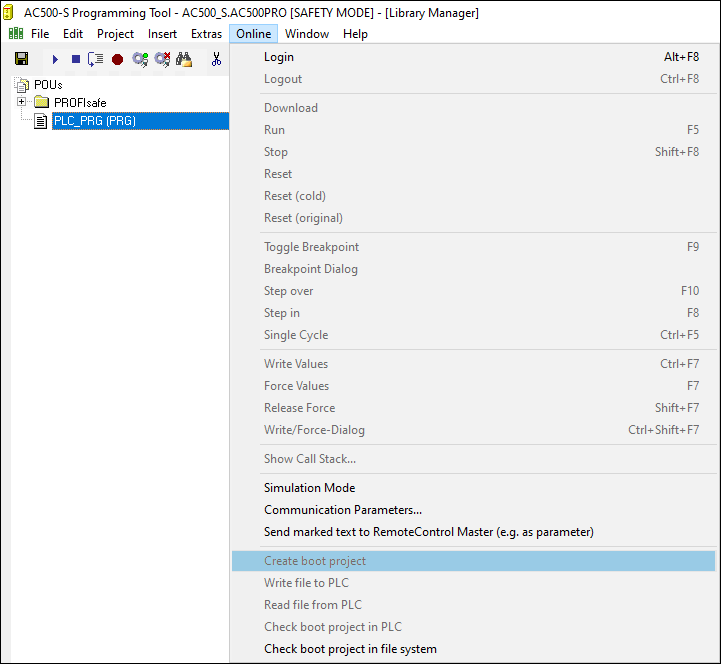Image resolution: width=721 pixels, height=664 pixels.
Task: Click the Step over toolbar icon
Action: pos(96,59)
